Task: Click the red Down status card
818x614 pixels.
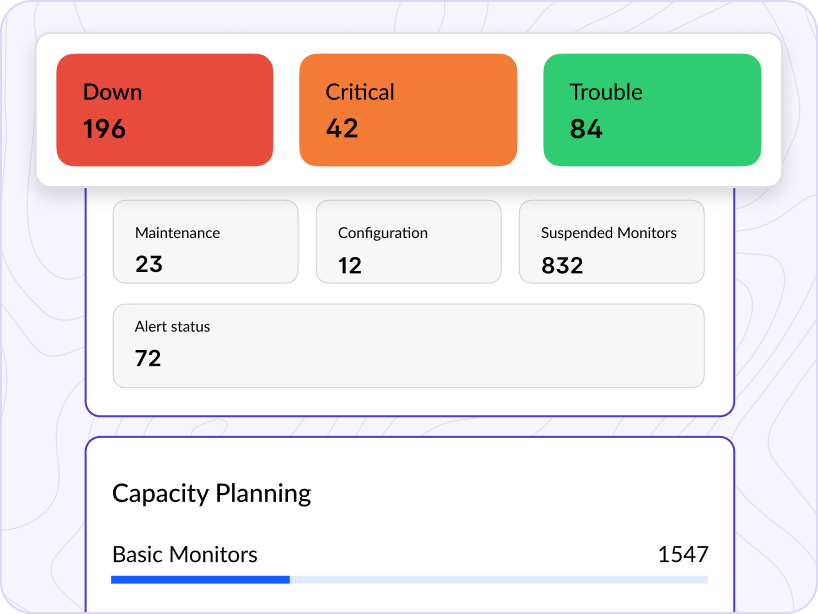Action: coord(164,109)
